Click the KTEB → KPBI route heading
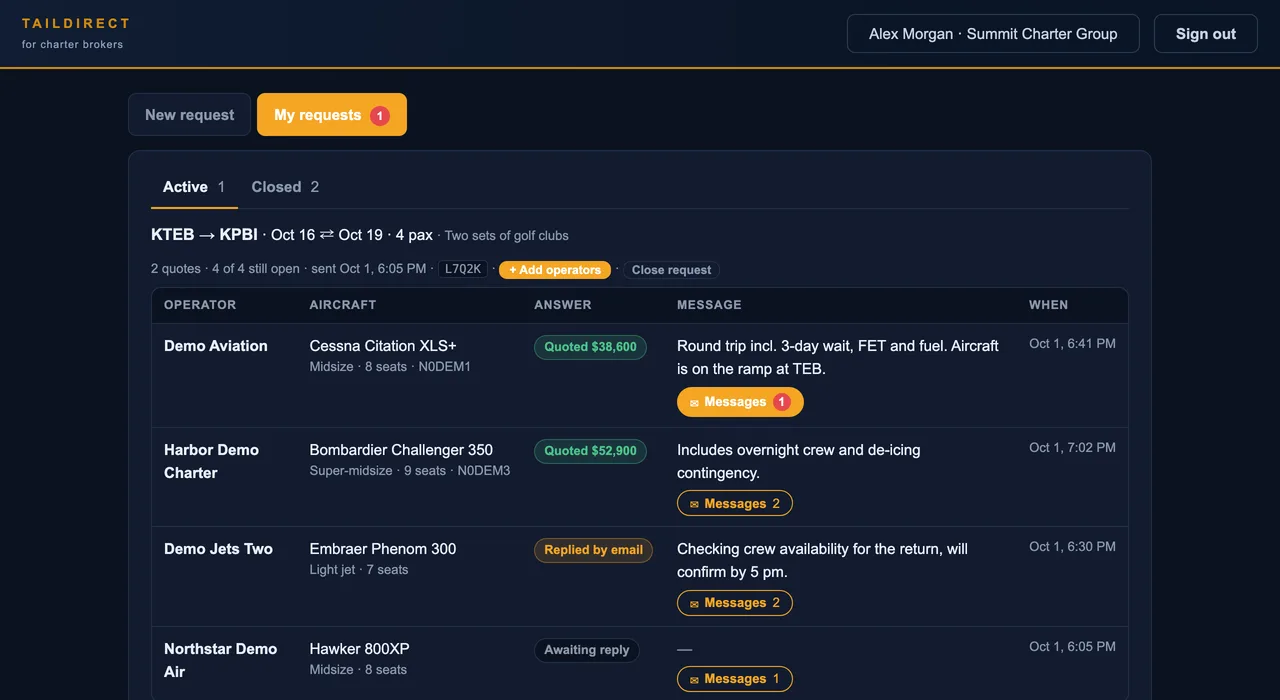Screen dimensions: 1280x700 click(x=204, y=235)
